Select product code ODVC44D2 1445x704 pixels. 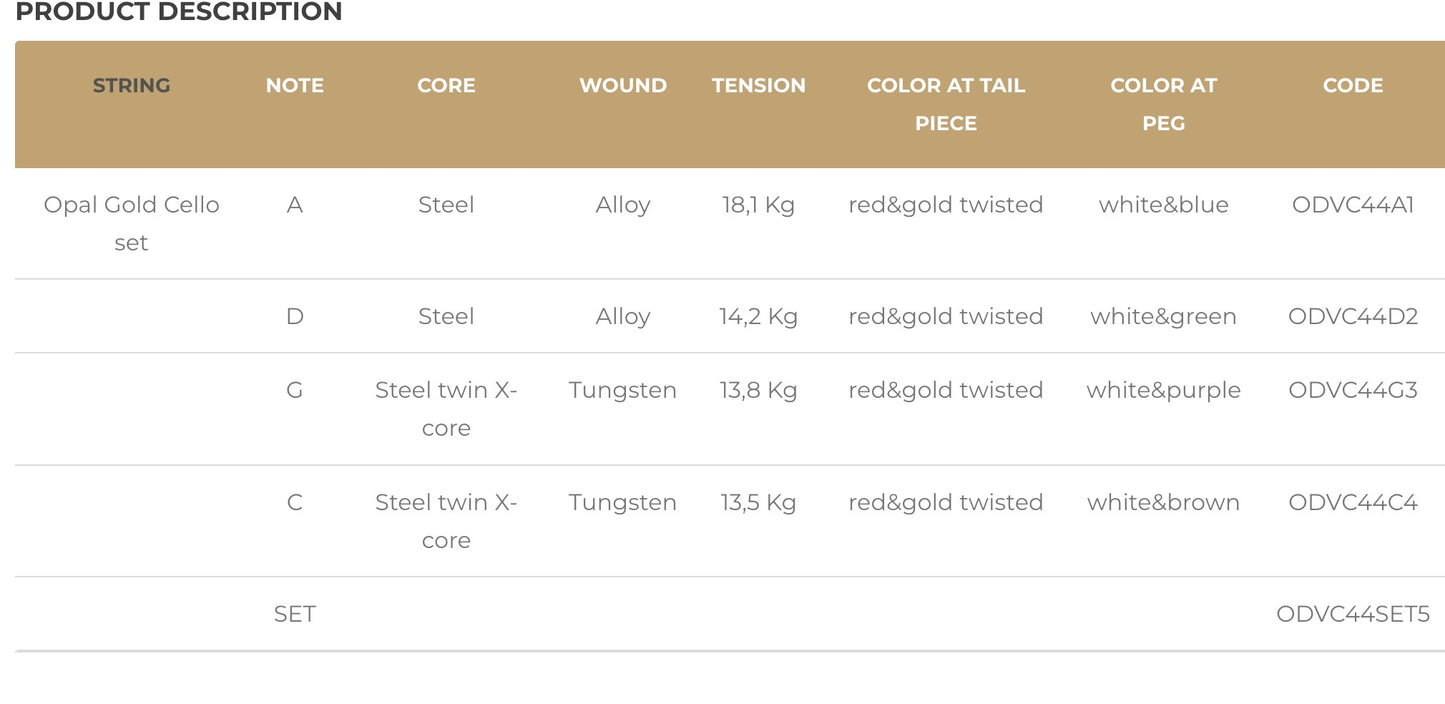point(1352,317)
